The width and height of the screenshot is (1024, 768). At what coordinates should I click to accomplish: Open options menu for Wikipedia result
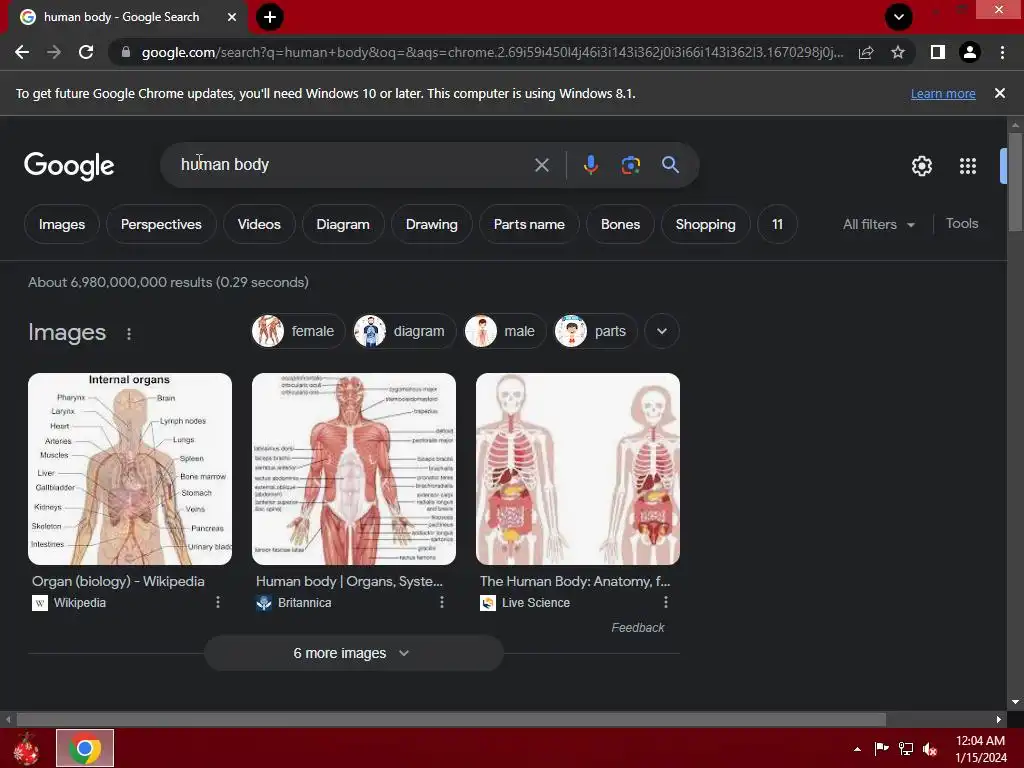tap(218, 602)
